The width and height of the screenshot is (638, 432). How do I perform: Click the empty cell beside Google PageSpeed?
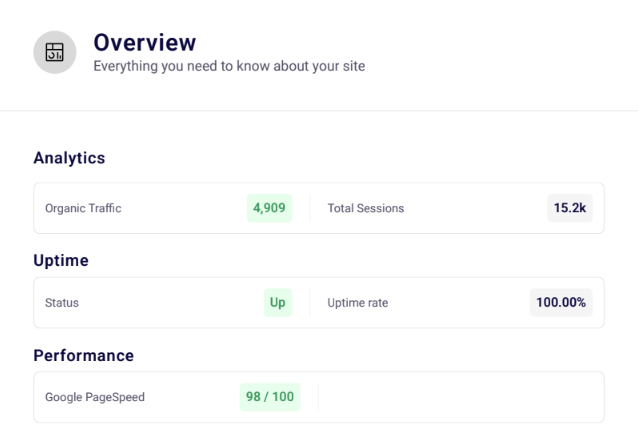click(x=460, y=397)
